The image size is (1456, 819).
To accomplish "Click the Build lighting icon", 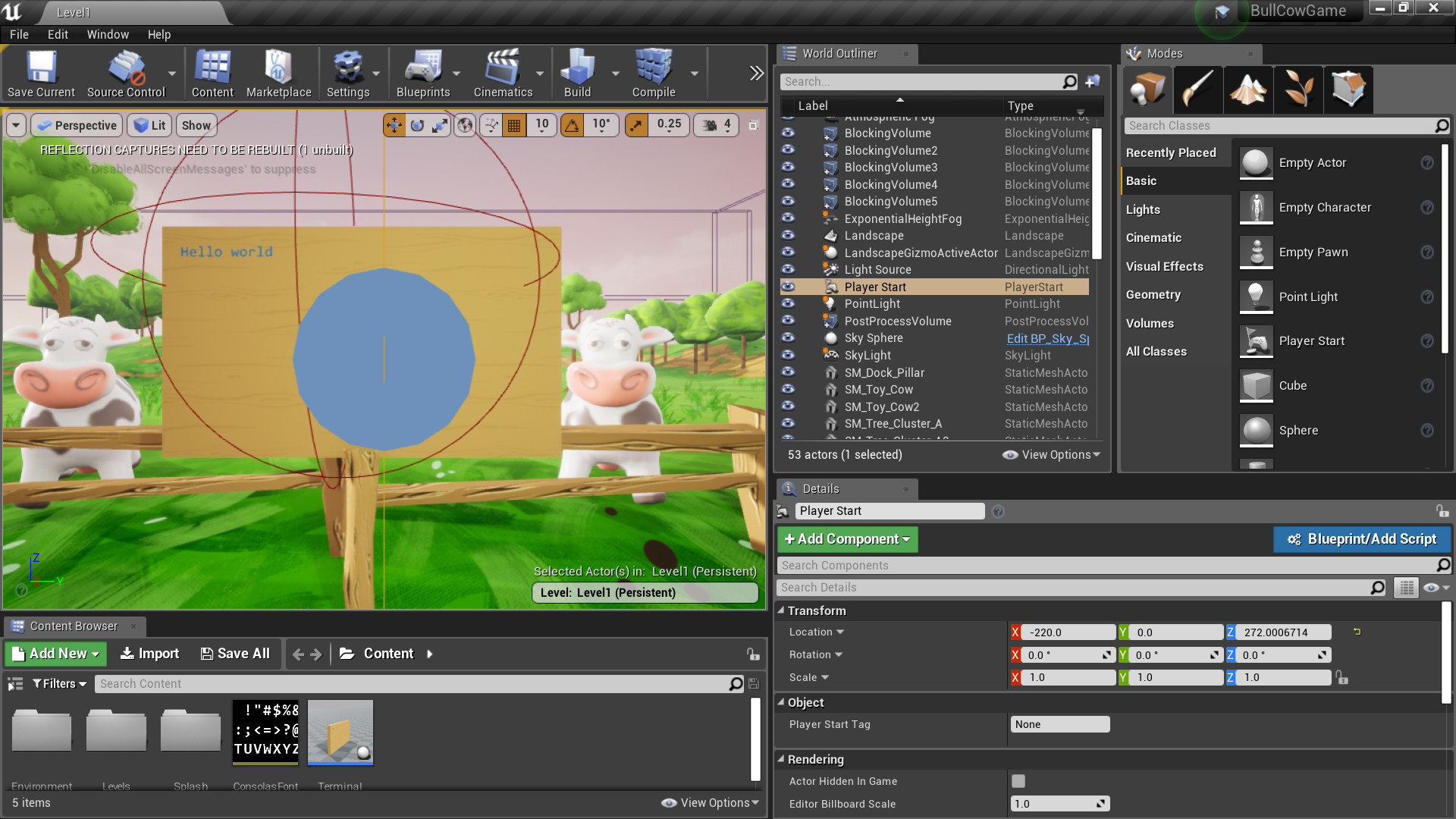I will click(577, 74).
